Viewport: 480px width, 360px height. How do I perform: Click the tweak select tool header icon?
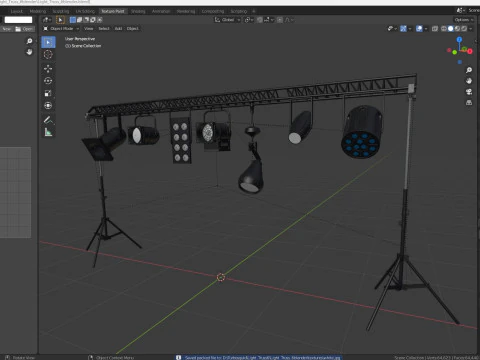(x=60, y=20)
